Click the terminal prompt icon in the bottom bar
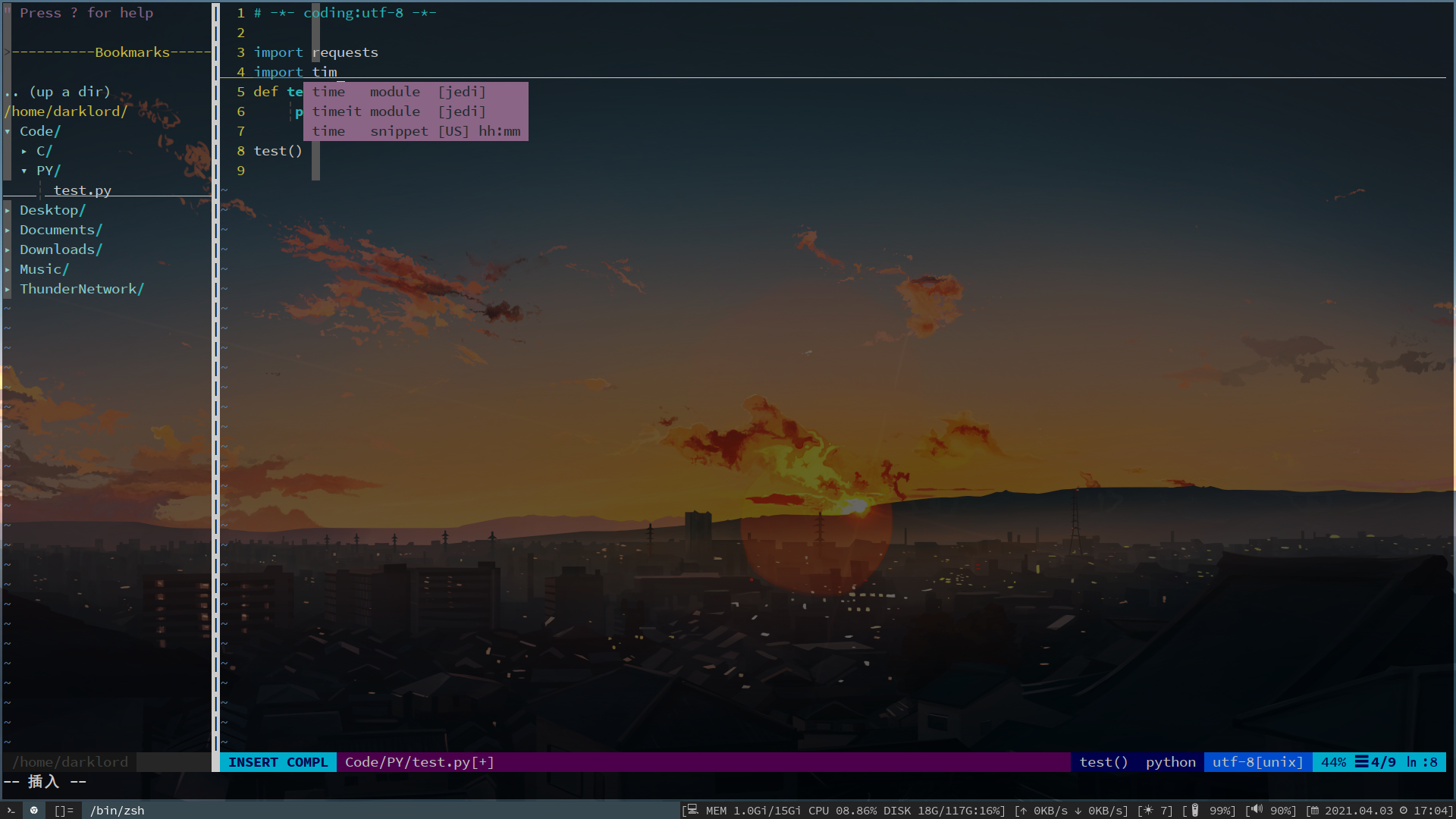 (10, 810)
